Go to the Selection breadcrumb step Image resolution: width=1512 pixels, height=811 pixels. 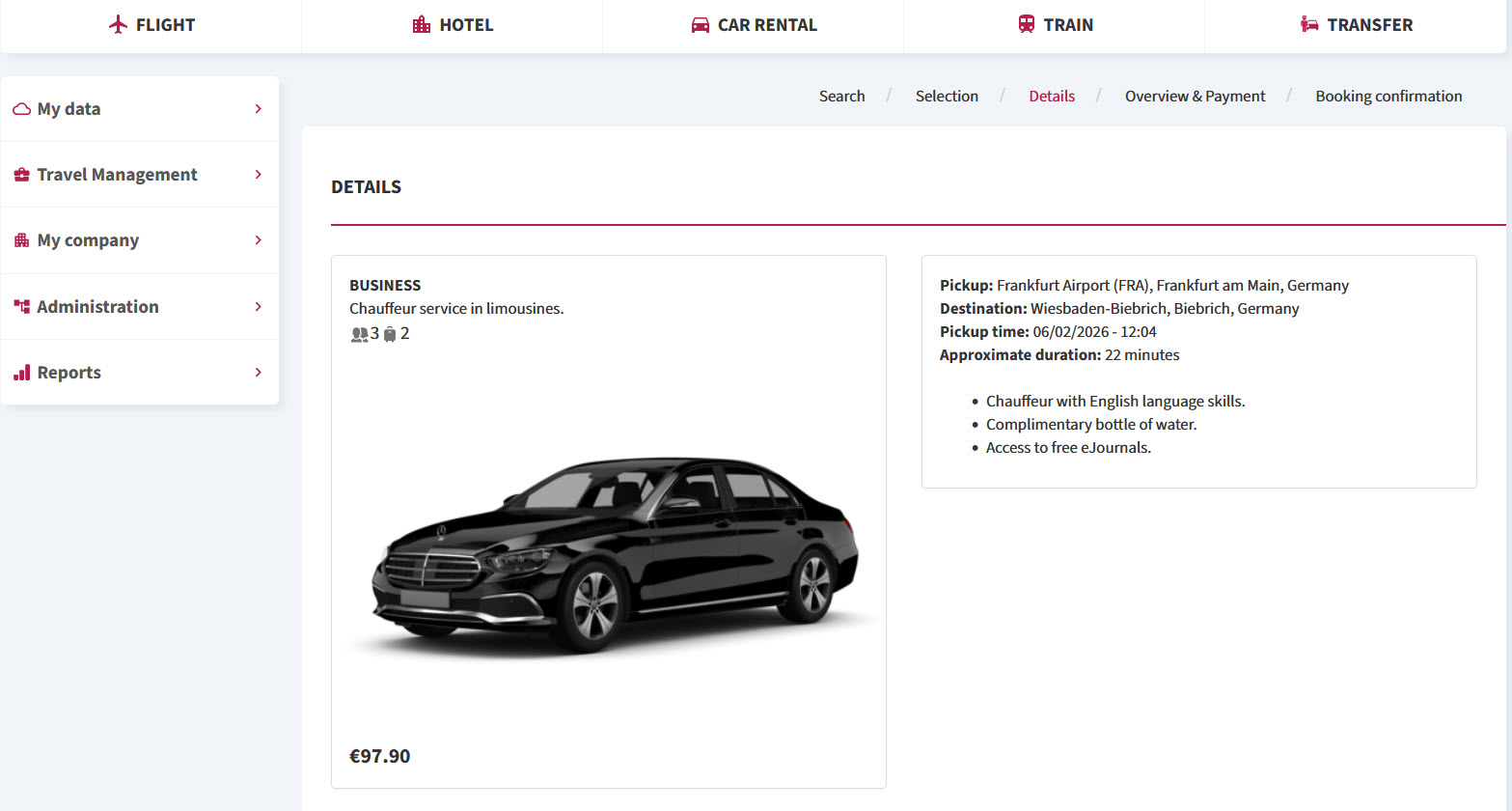pyautogui.click(x=947, y=97)
